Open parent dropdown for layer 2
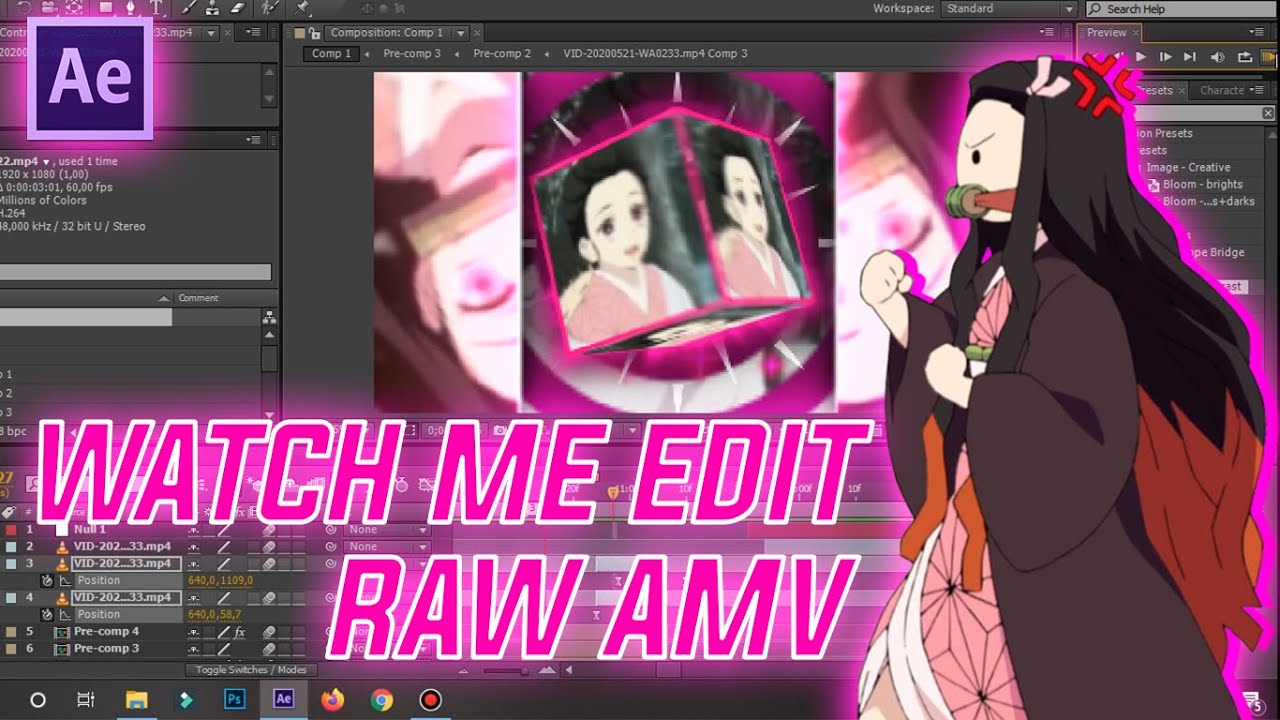The height and width of the screenshot is (720, 1280). click(x=387, y=547)
